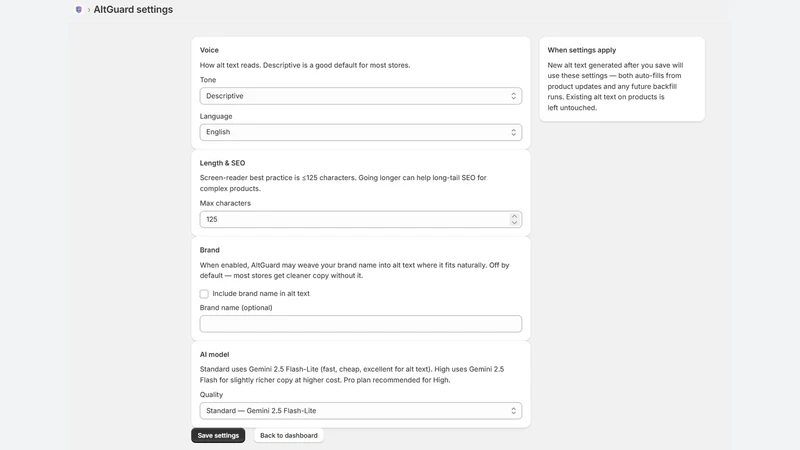Click the Language field label

216,116
